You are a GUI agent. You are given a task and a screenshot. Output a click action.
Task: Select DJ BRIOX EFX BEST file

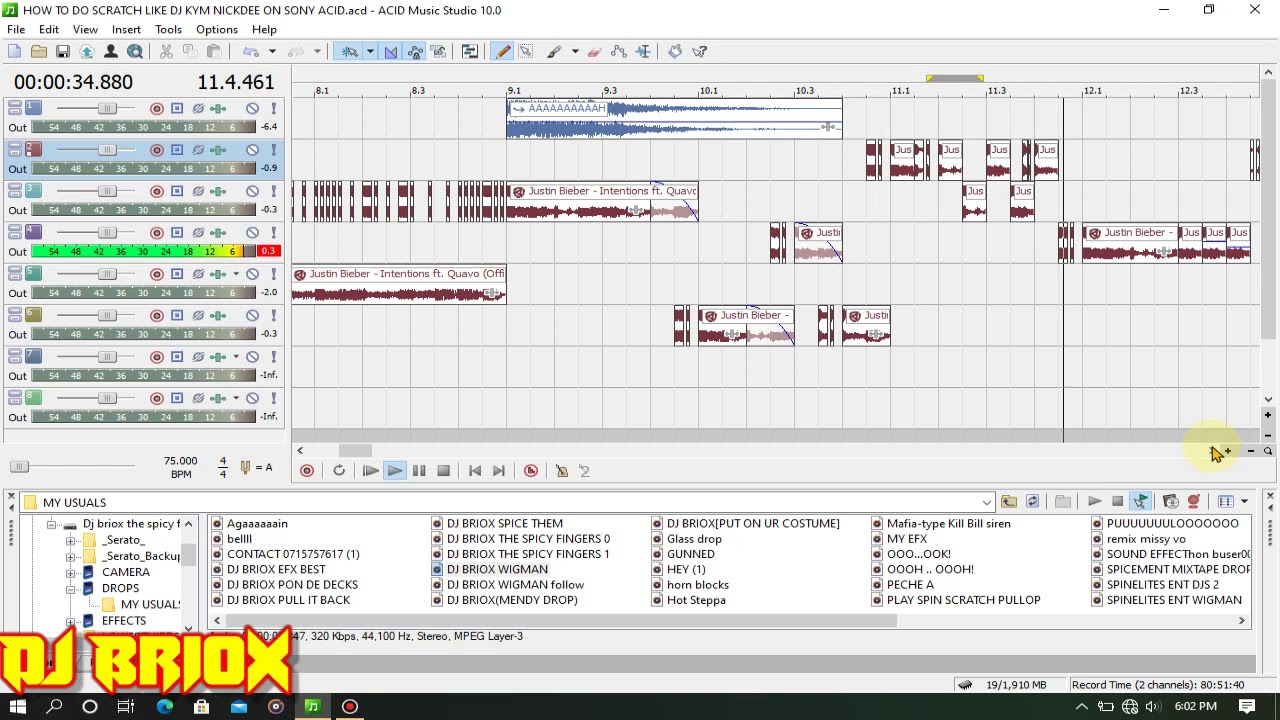(x=276, y=569)
